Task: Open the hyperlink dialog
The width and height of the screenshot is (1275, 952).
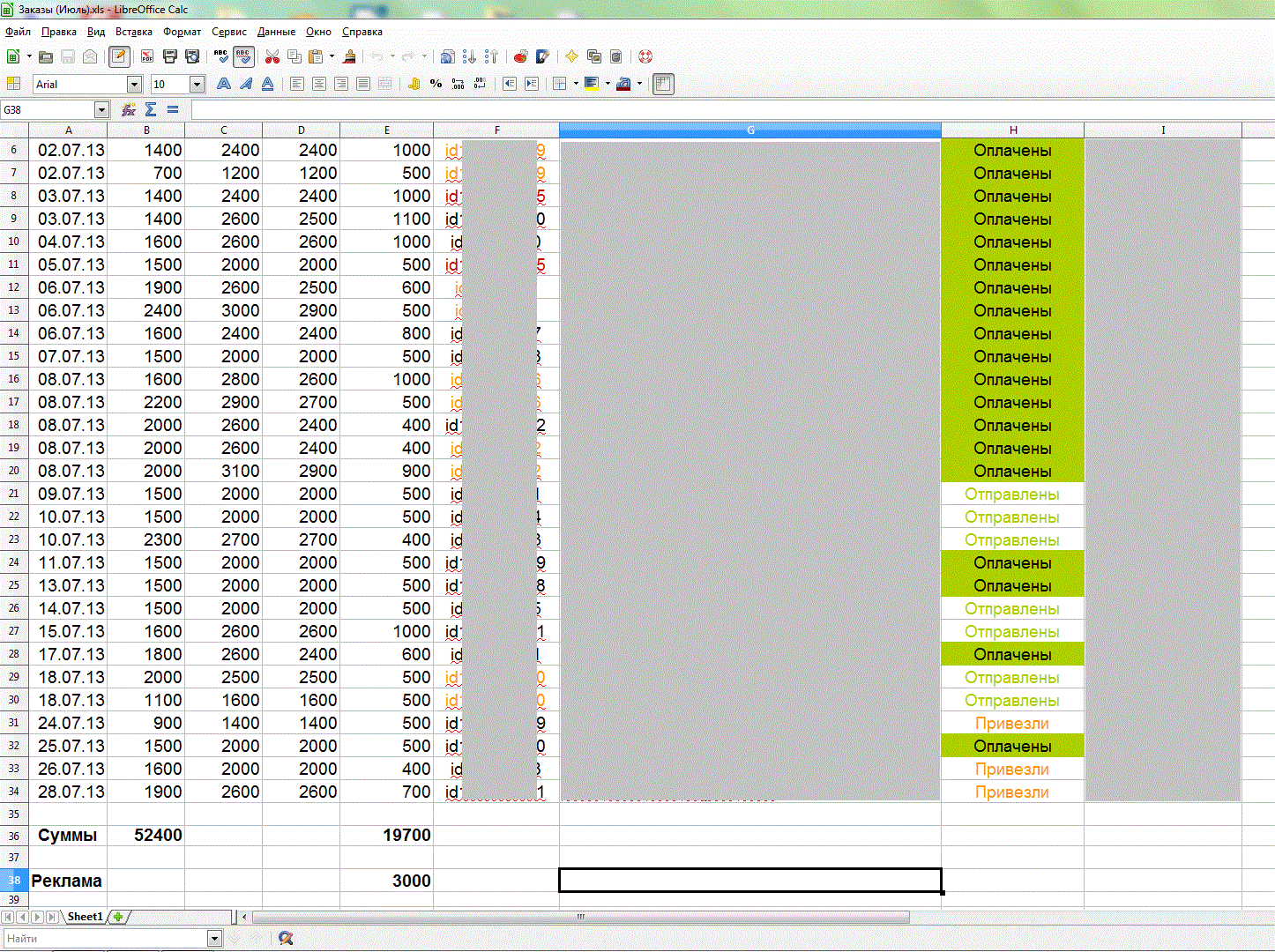Action: coord(447,56)
